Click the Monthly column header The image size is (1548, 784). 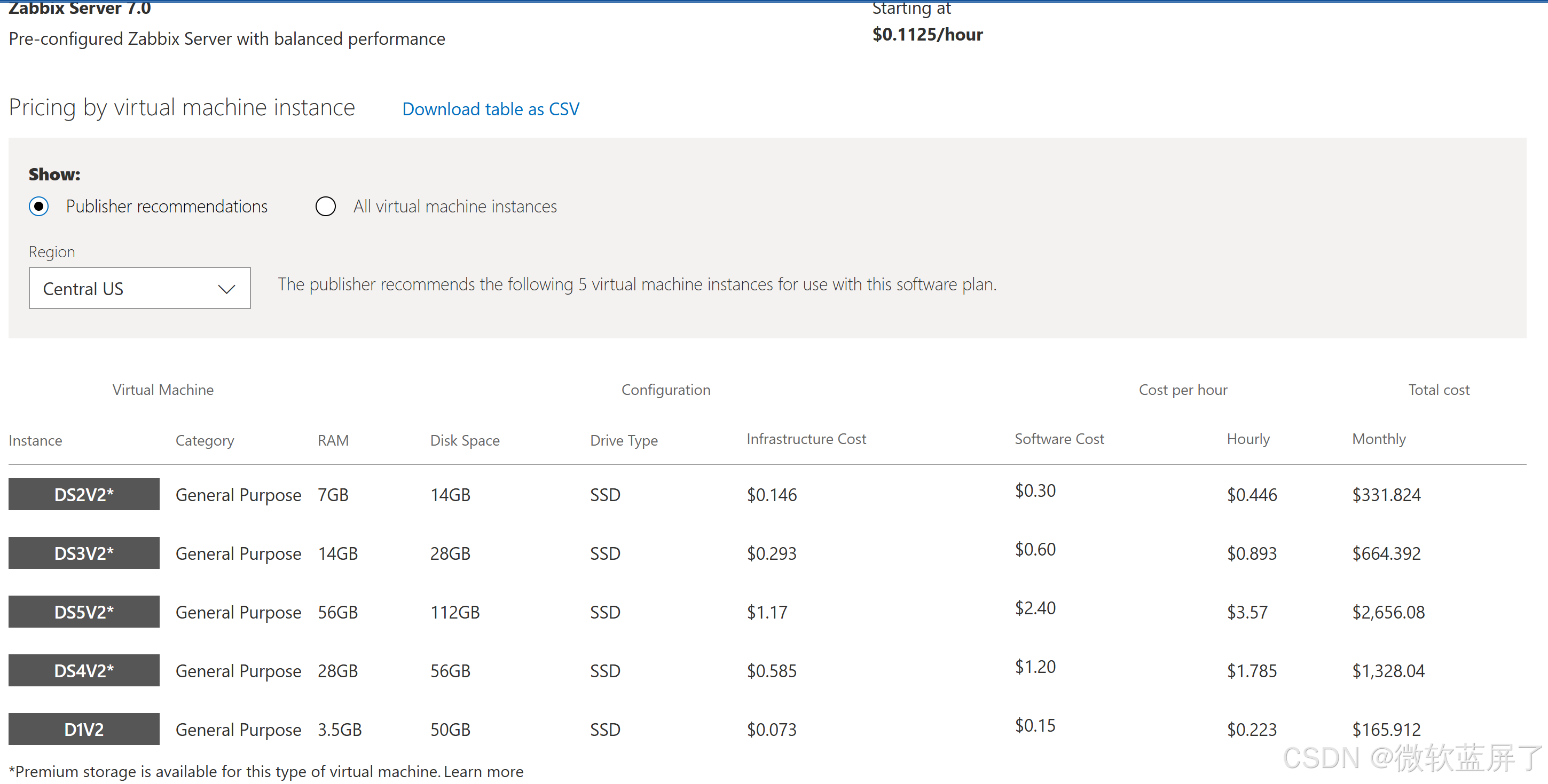tap(1379, 439)
